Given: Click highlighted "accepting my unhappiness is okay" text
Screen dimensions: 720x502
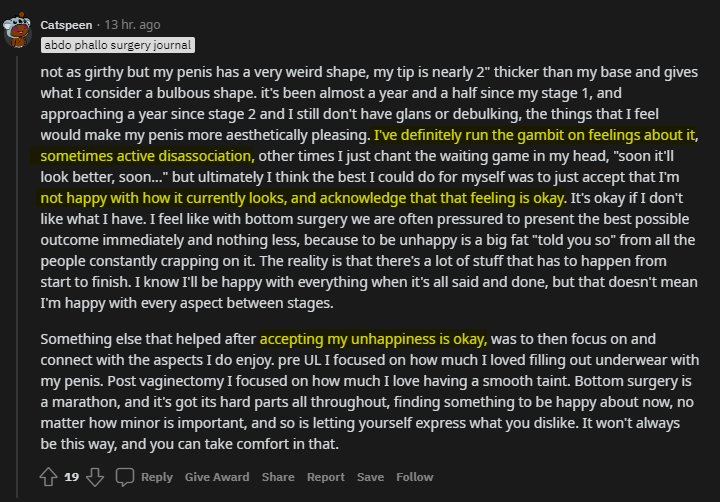Looking at the screenshot, I should (372, 339).
